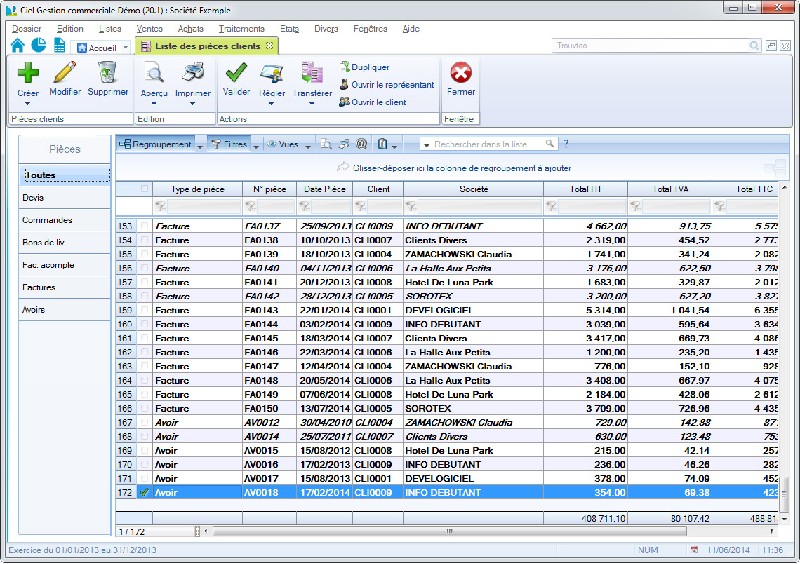Click the Modifier pencil icon

click(x=65, y=73)
